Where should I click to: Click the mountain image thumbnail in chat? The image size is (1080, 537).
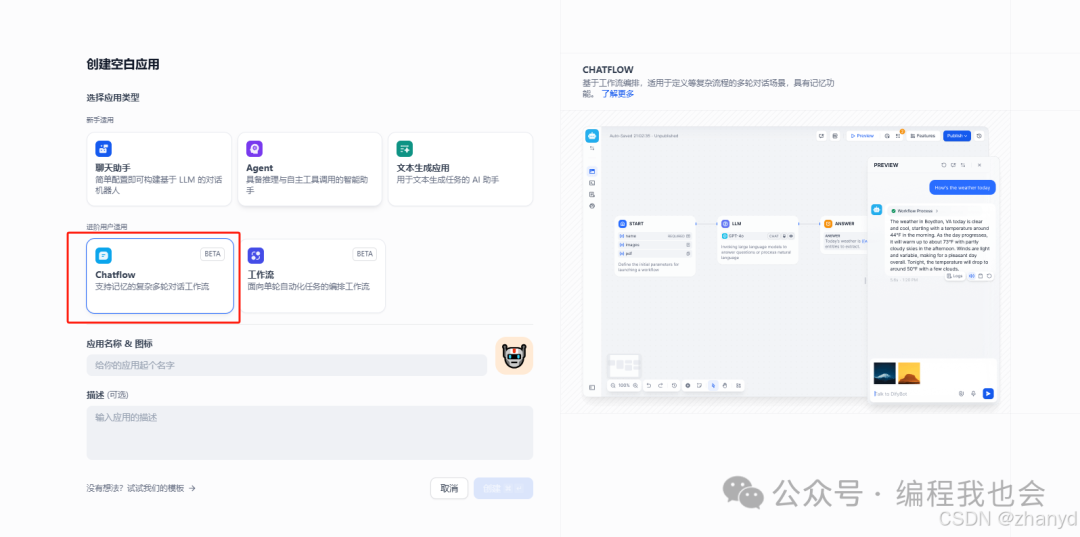pyautogui.click(x=885, y=373)
